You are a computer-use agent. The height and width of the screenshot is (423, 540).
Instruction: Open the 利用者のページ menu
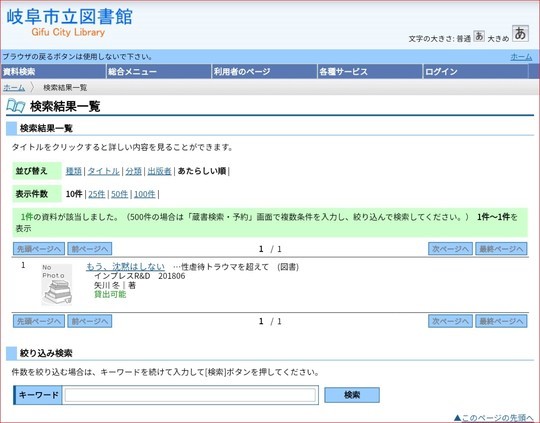[x=264, y=71]
